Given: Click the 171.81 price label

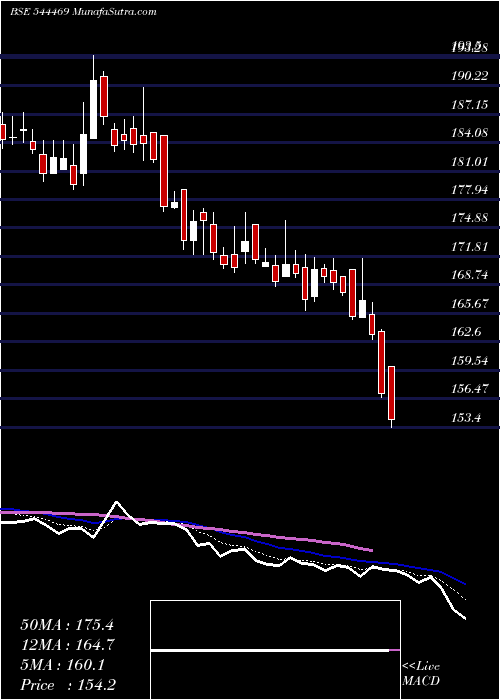Looking at the screenshot, I should (x=469, y=247).
